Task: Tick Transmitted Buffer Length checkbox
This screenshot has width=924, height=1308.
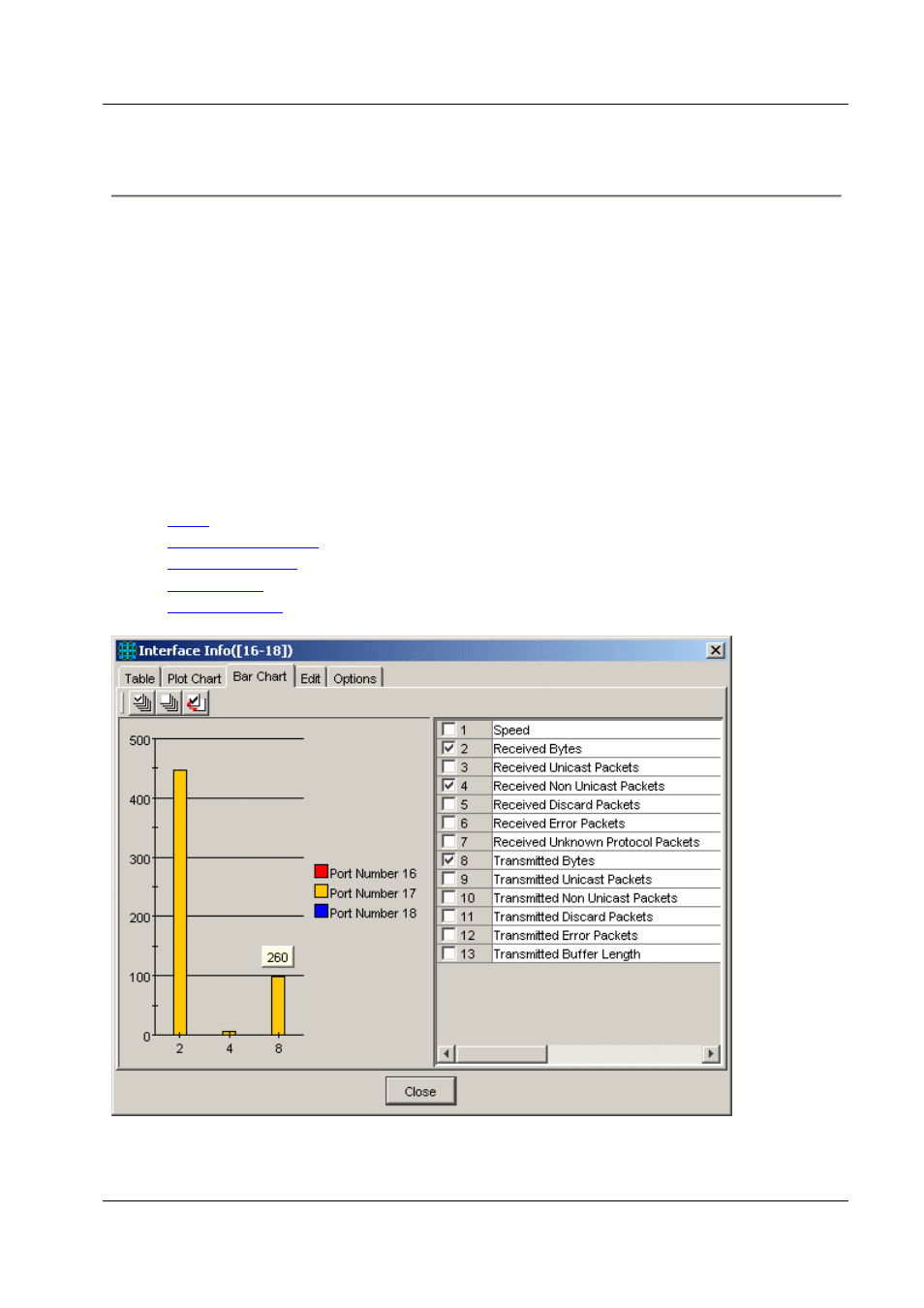Action: pyautogui.click(x=448, y=953)
